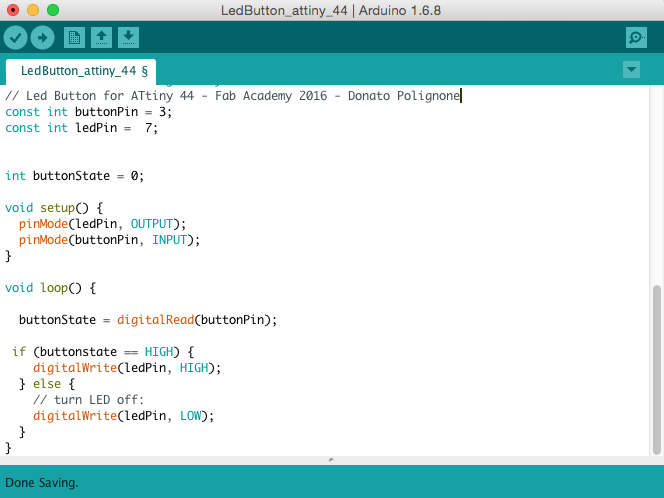The image size is (664, 498).
Task: Click the console divider expand arrow
Action: pyautogui.click(x=331, y=460)
